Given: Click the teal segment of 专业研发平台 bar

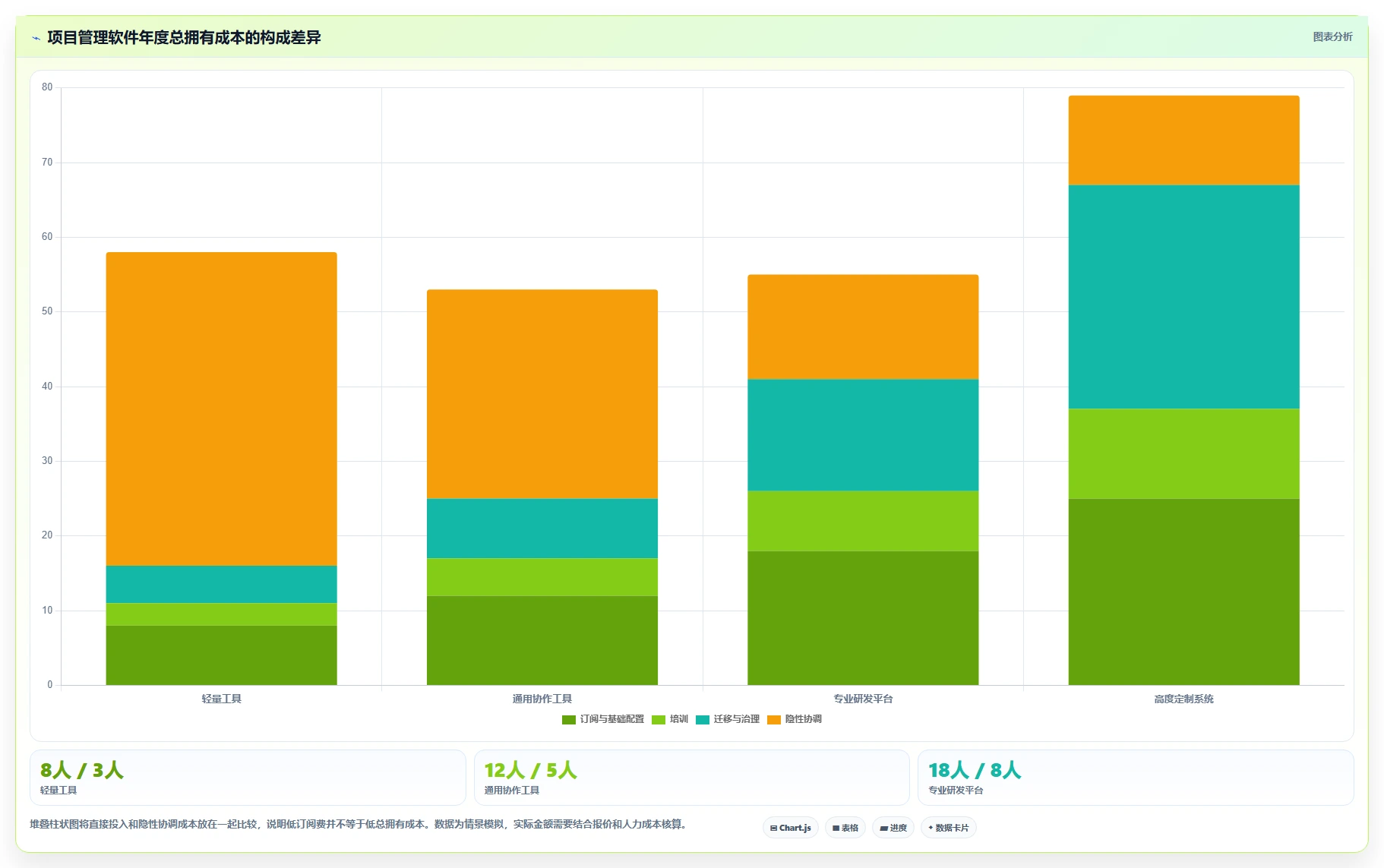Looking at the screenshot, I should point(863,435).
